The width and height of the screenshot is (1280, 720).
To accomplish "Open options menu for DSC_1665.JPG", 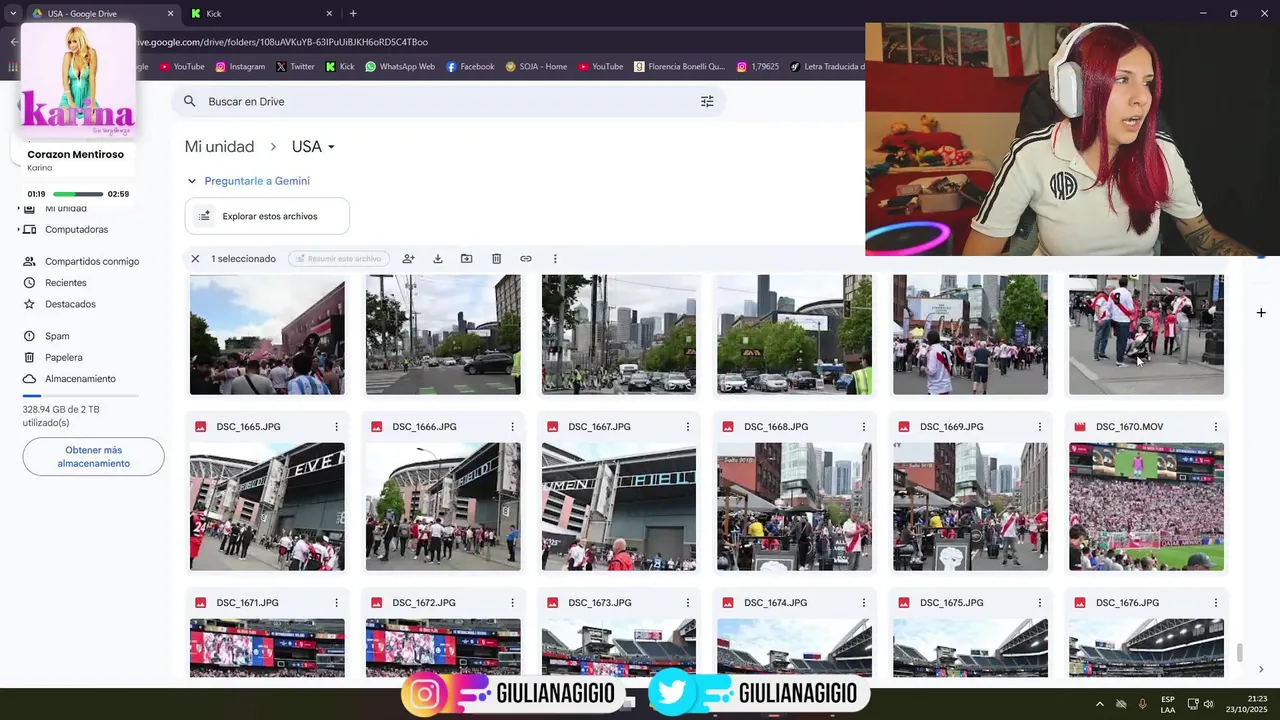I will pyautogui.click(x=336, y=427).
